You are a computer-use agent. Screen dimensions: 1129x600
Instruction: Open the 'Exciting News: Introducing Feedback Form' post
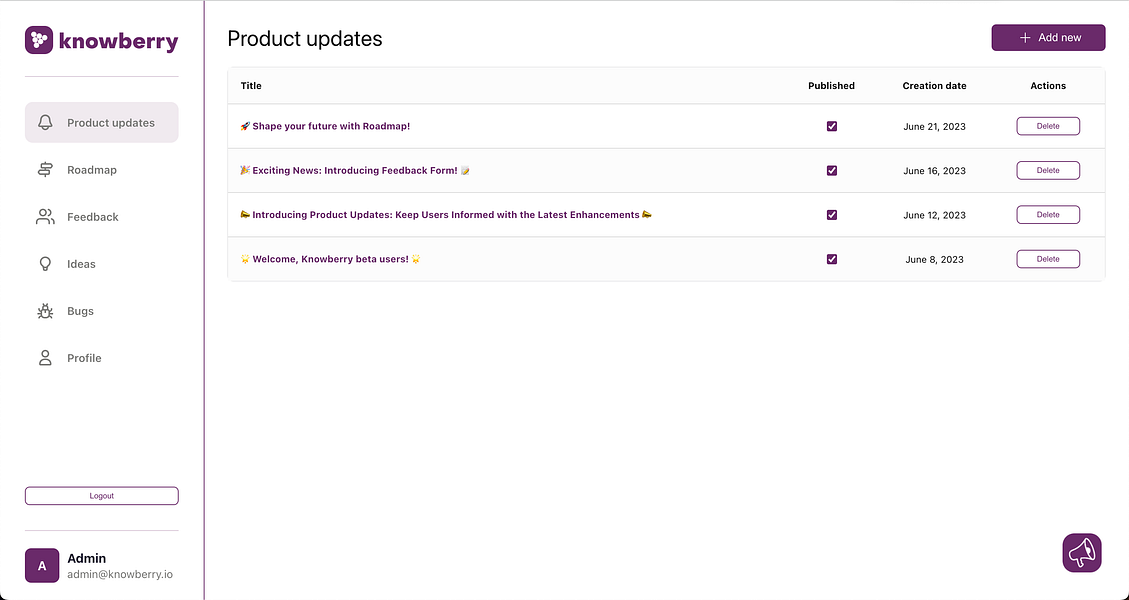[354, 171]
